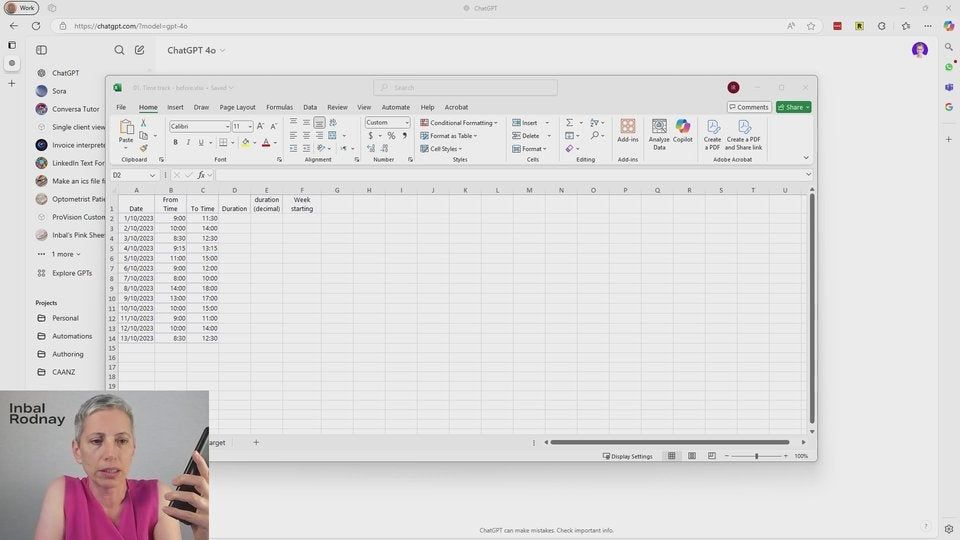
Task: Click the Cut scissors icon
Action: tap(144, 123)
